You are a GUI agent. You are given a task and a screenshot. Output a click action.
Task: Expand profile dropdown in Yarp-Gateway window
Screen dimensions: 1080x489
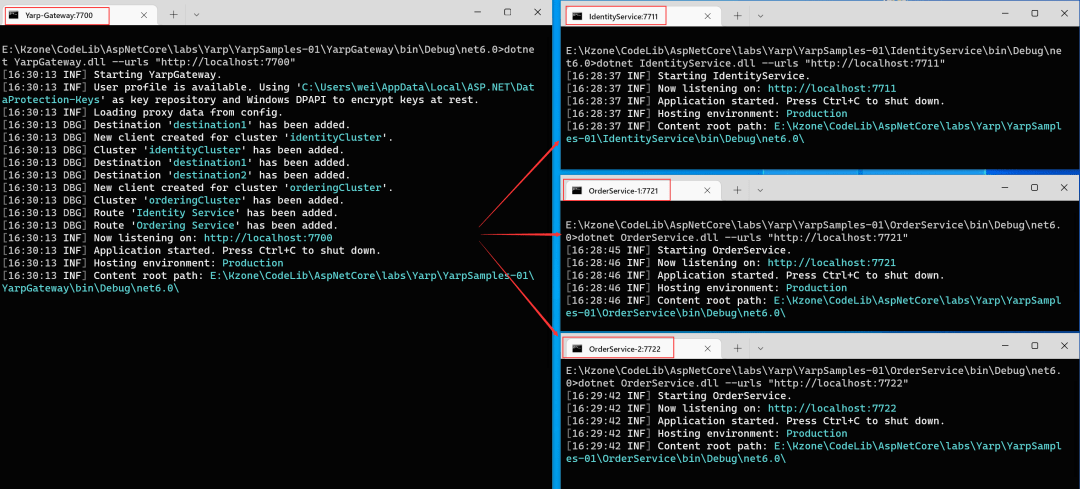pos(196,14)
